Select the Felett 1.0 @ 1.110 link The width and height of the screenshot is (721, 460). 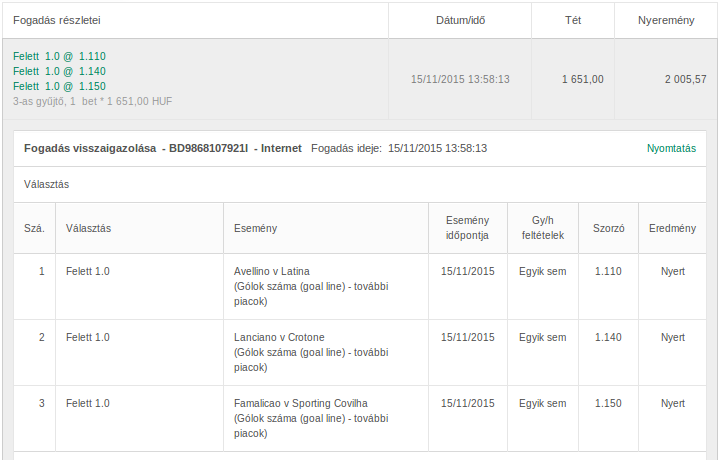pos(59,56)
